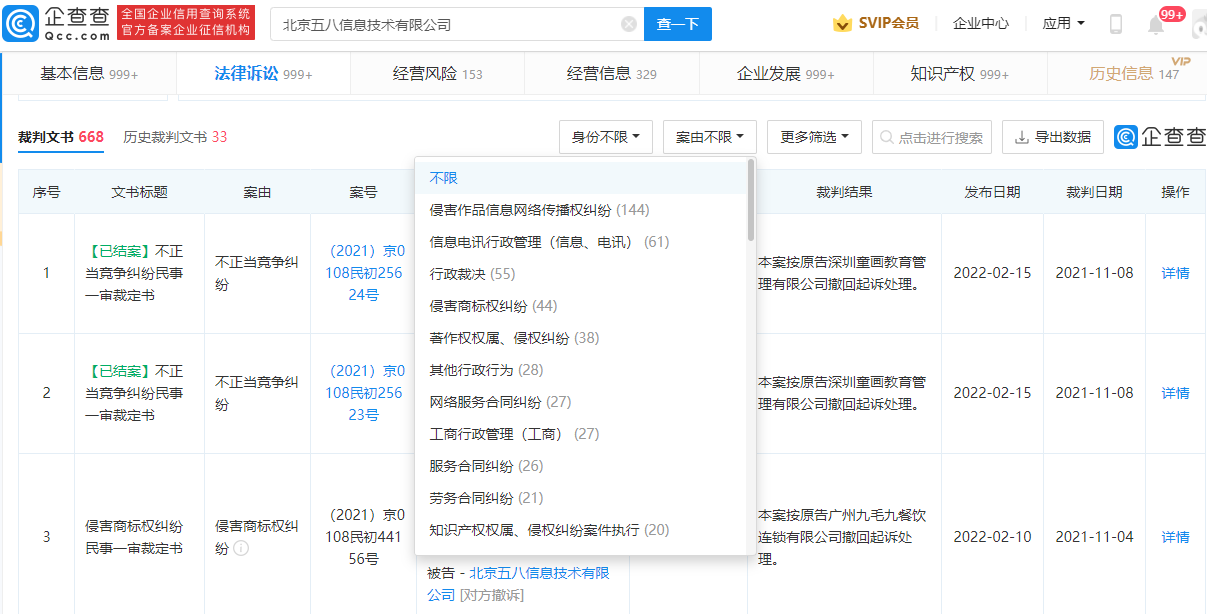
Task: Click the 2022-02-10 publication date cell
Action: tap(992, 537)
